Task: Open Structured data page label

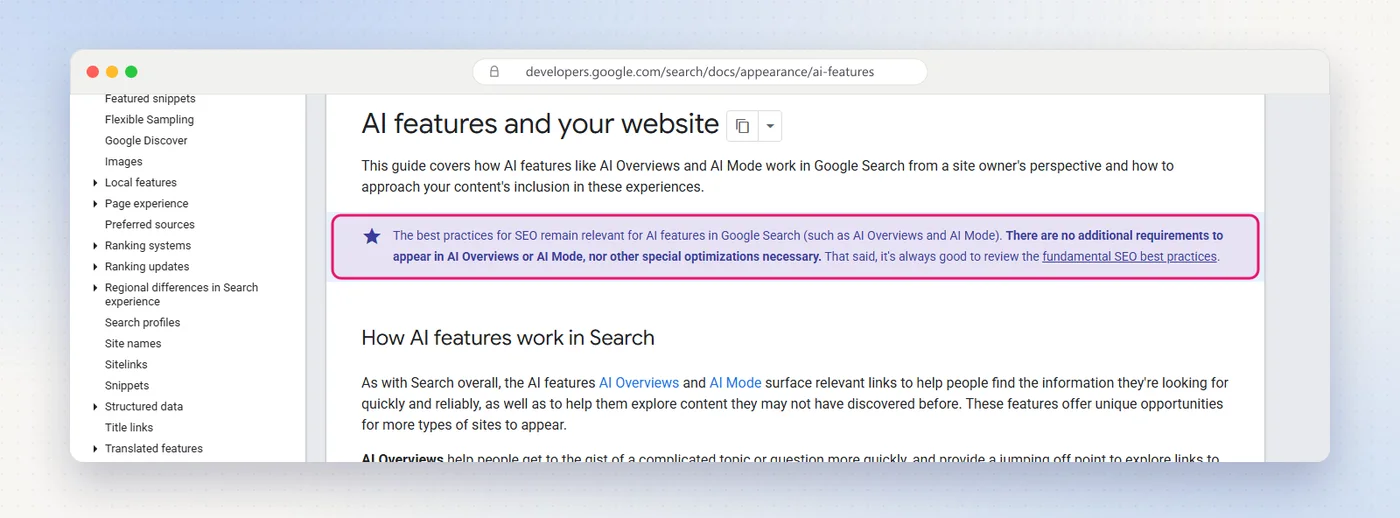Action: pyautogui.click(x=144, y=407)
